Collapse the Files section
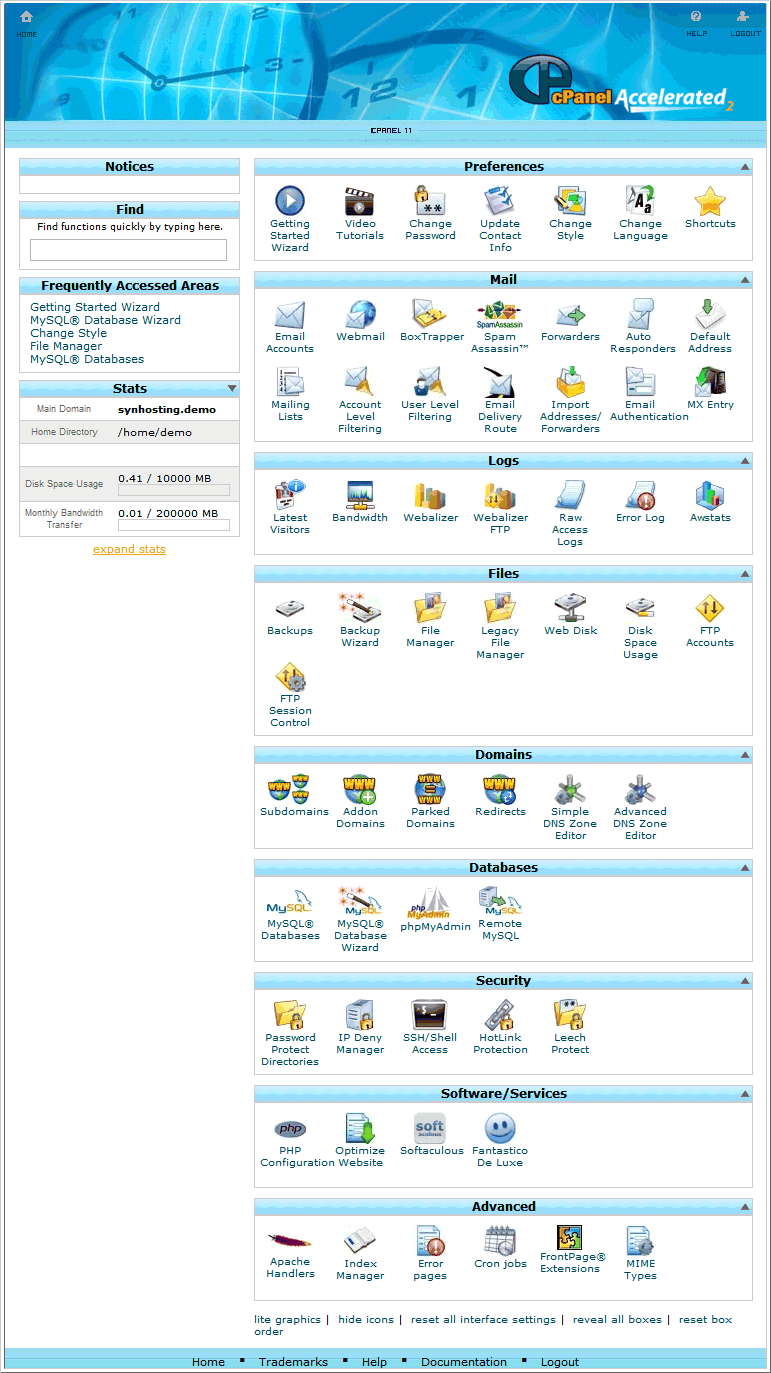 (x=745, y=575)
